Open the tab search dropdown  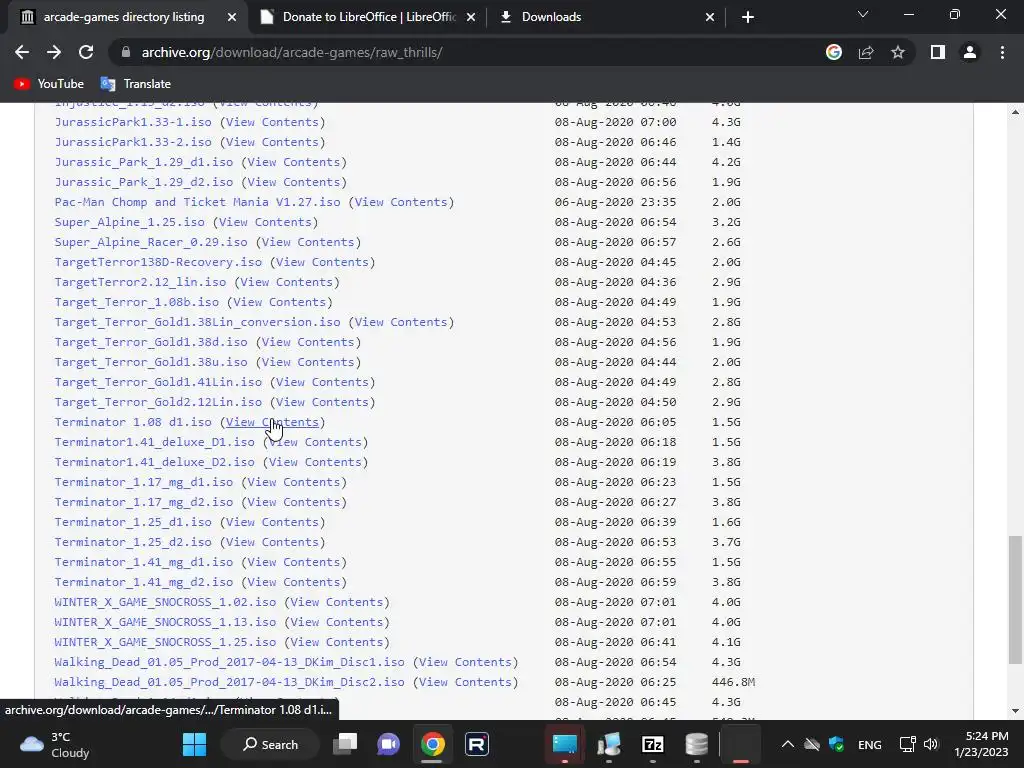(863, 14)
